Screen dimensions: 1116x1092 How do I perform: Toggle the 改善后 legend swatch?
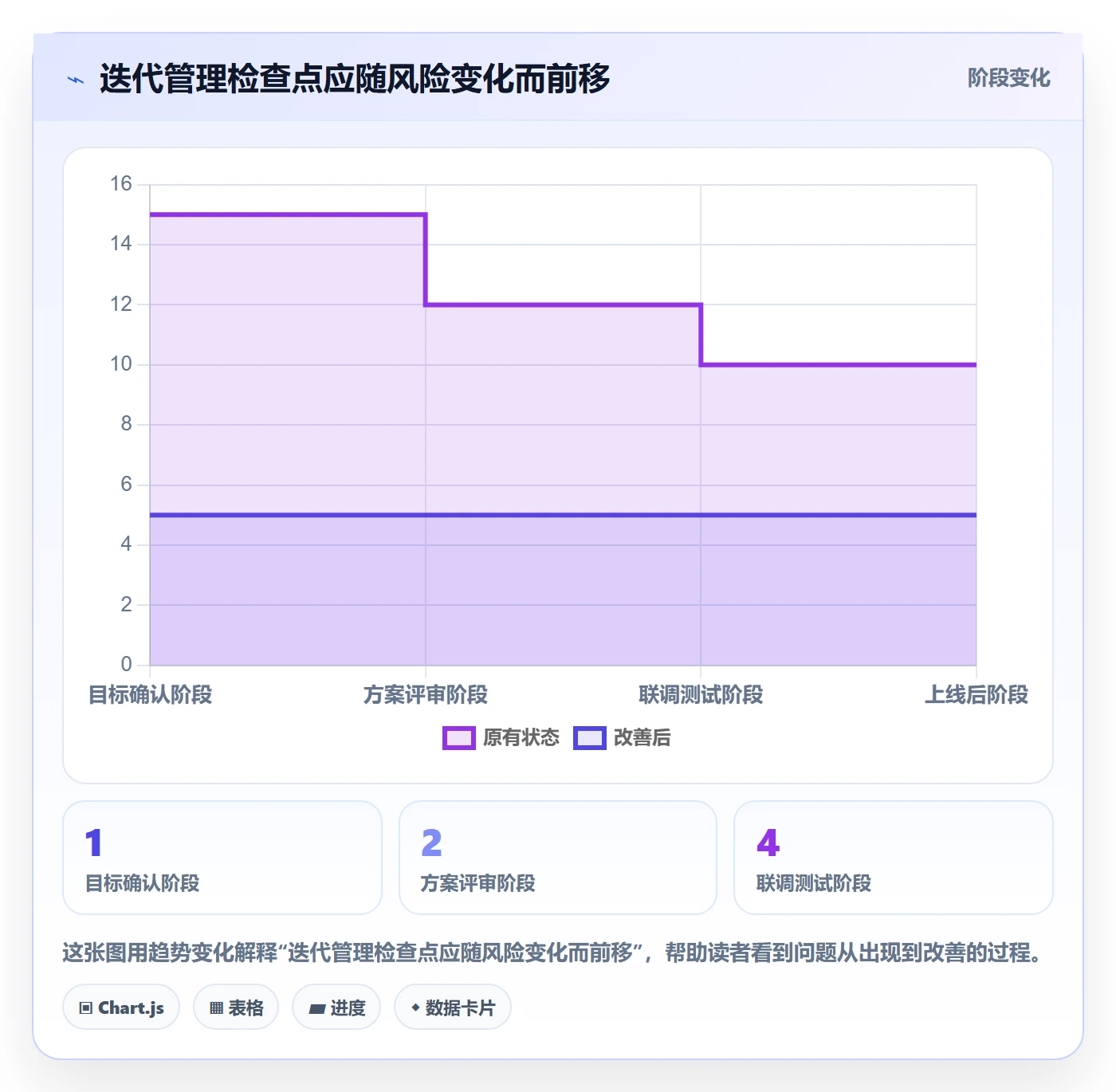(x=589, y=738)
